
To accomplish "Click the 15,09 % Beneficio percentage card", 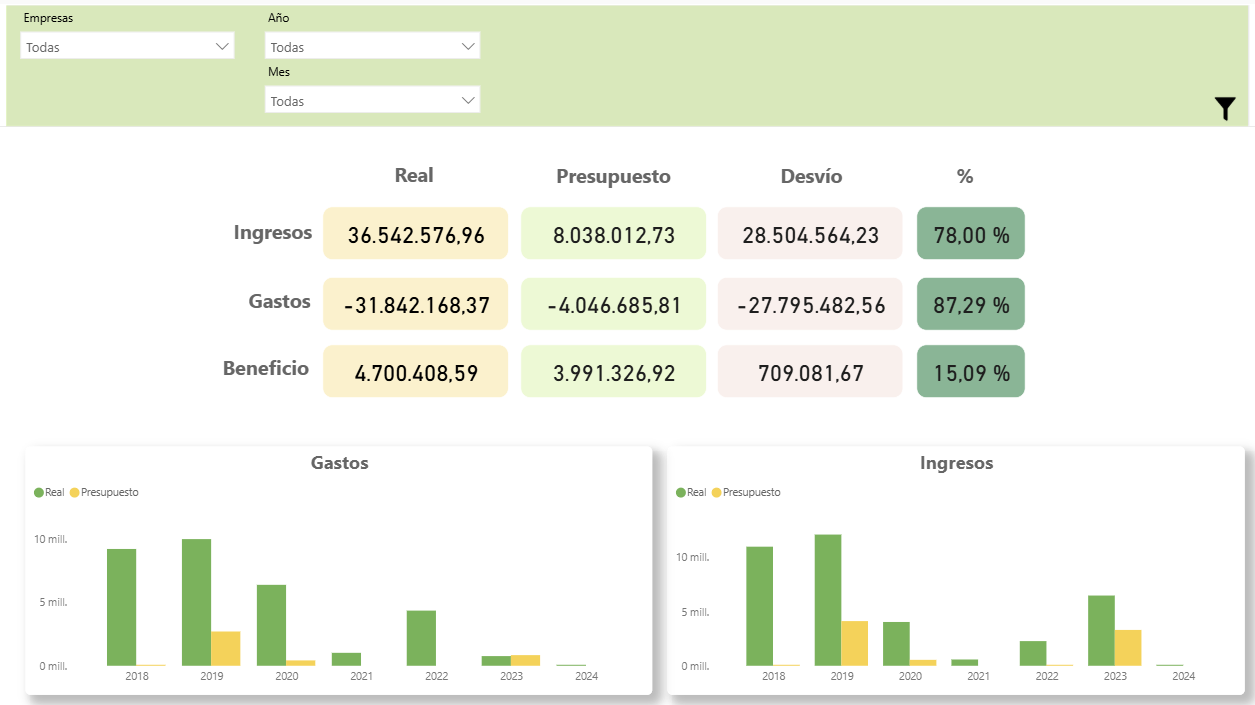I will coord(970,372).
